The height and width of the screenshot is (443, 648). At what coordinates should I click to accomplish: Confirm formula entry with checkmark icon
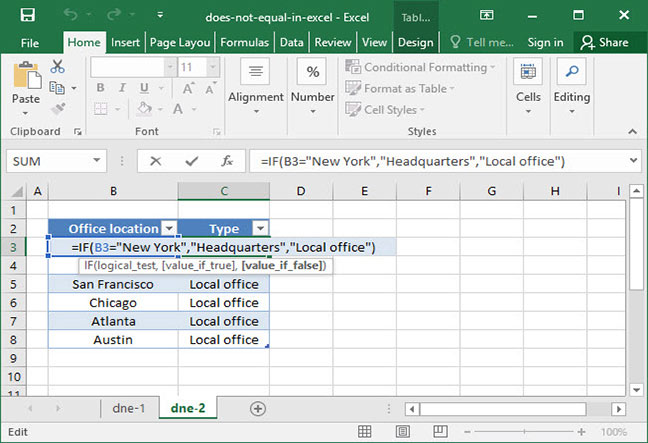click(x=191, y=161)
